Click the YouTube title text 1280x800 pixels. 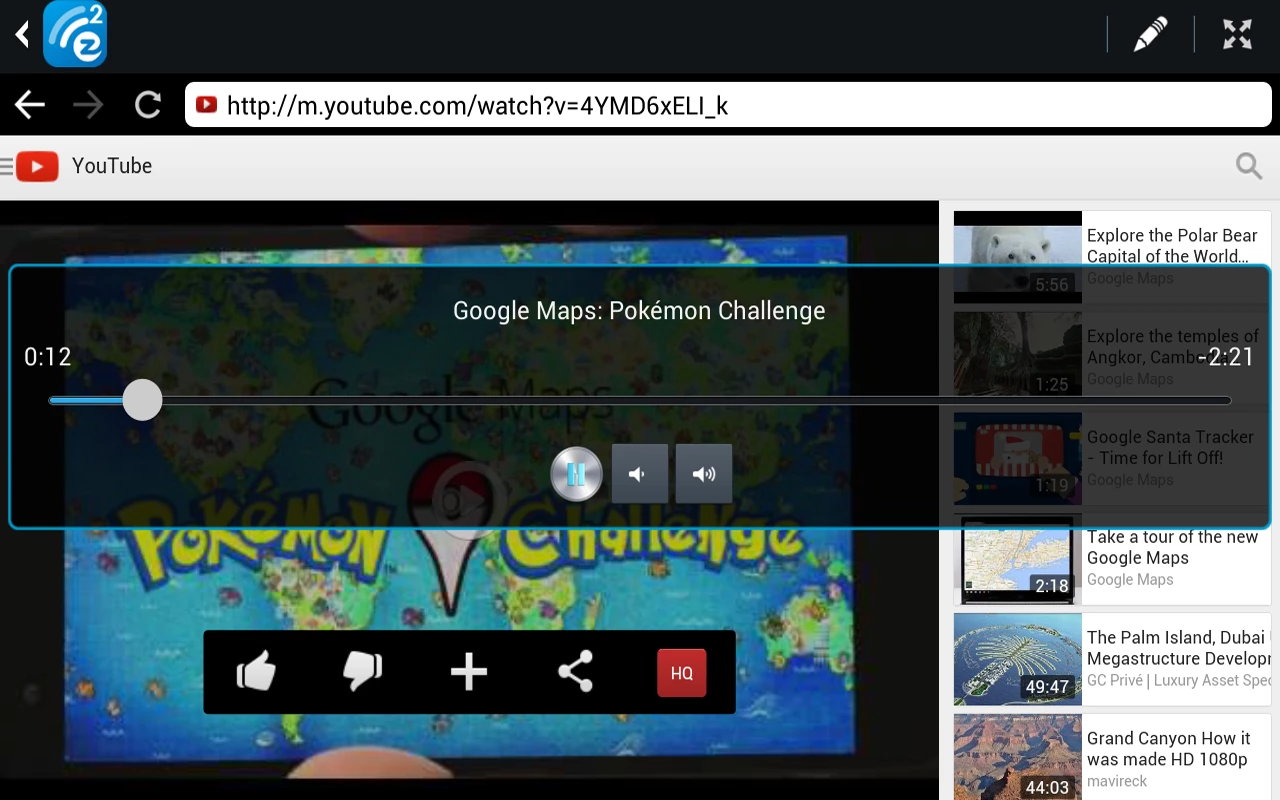pos(112,166)
